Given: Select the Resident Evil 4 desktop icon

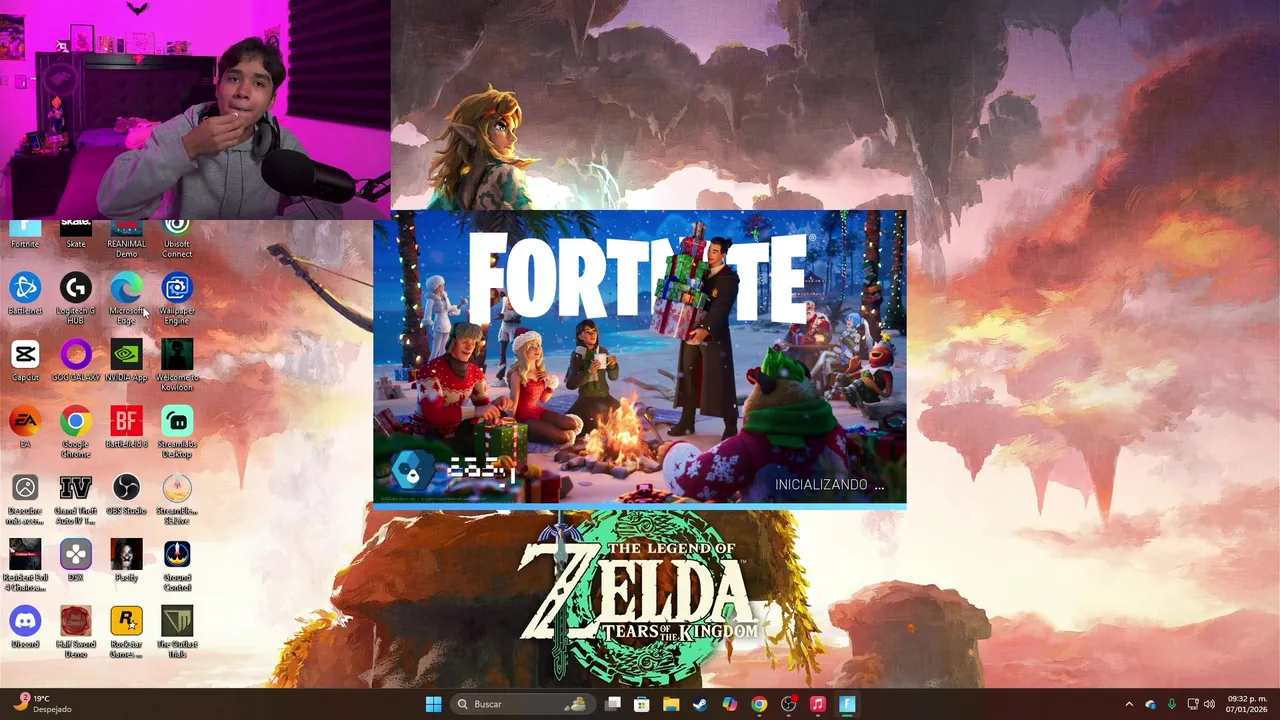Looking at the screenshot, I should tap(25, 567).
